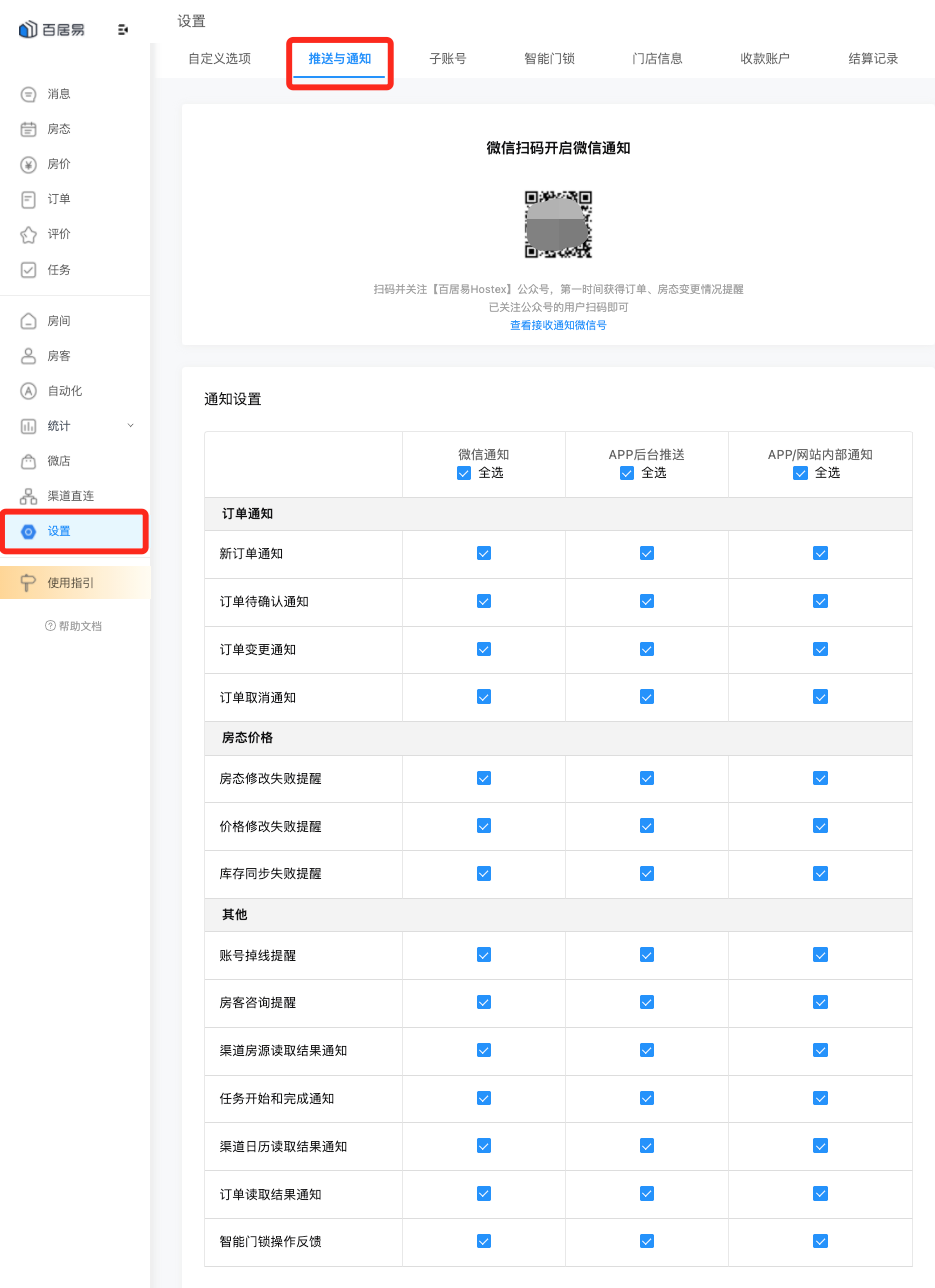This screenshot has width=935, height=1288.
Task: Uncheck 微信通知 for 订单读取结果通知
Action: click(484, 1194)
